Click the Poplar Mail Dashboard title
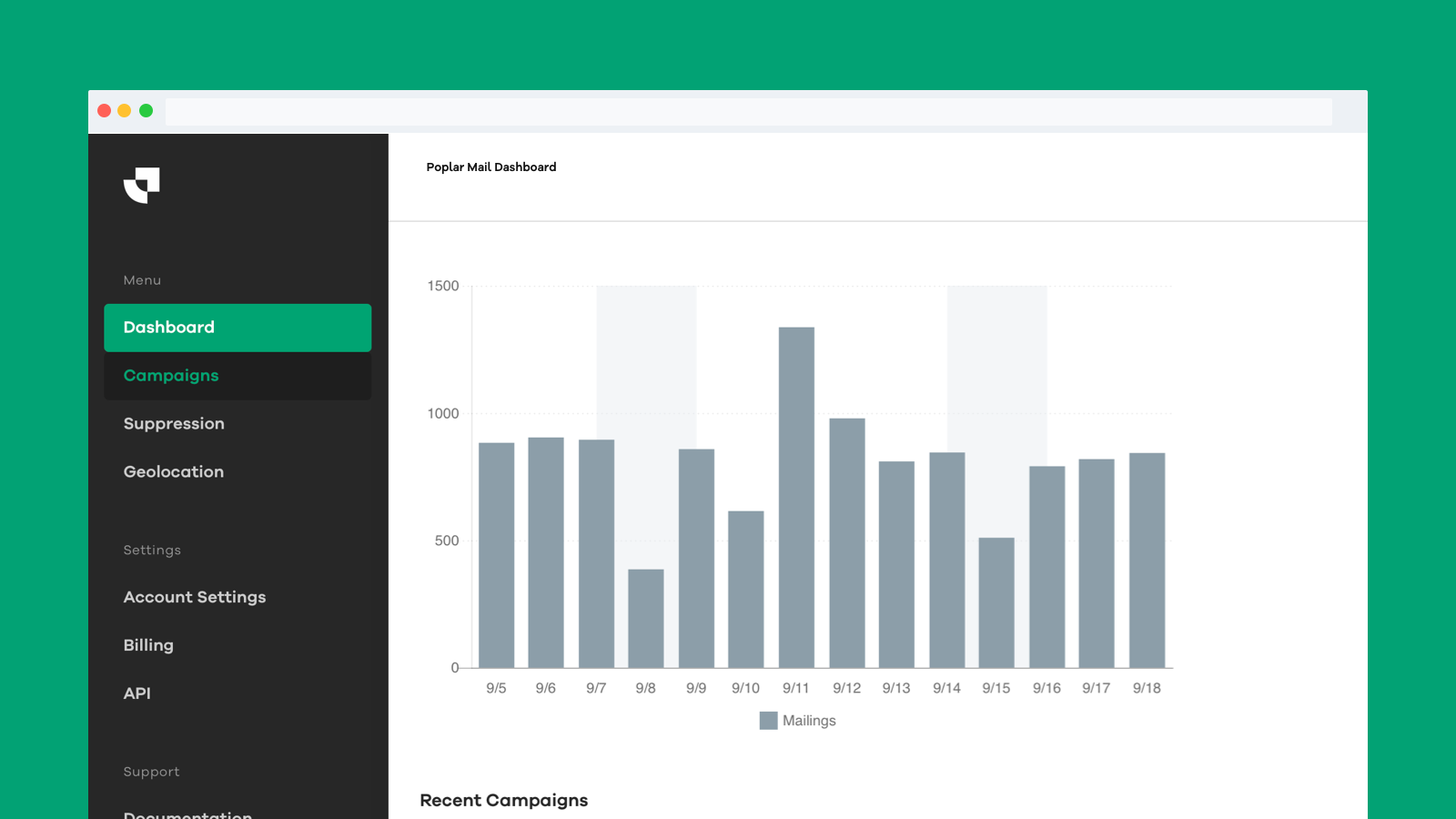This screenshot has height=819, width=1456. (x=490, y=167)
